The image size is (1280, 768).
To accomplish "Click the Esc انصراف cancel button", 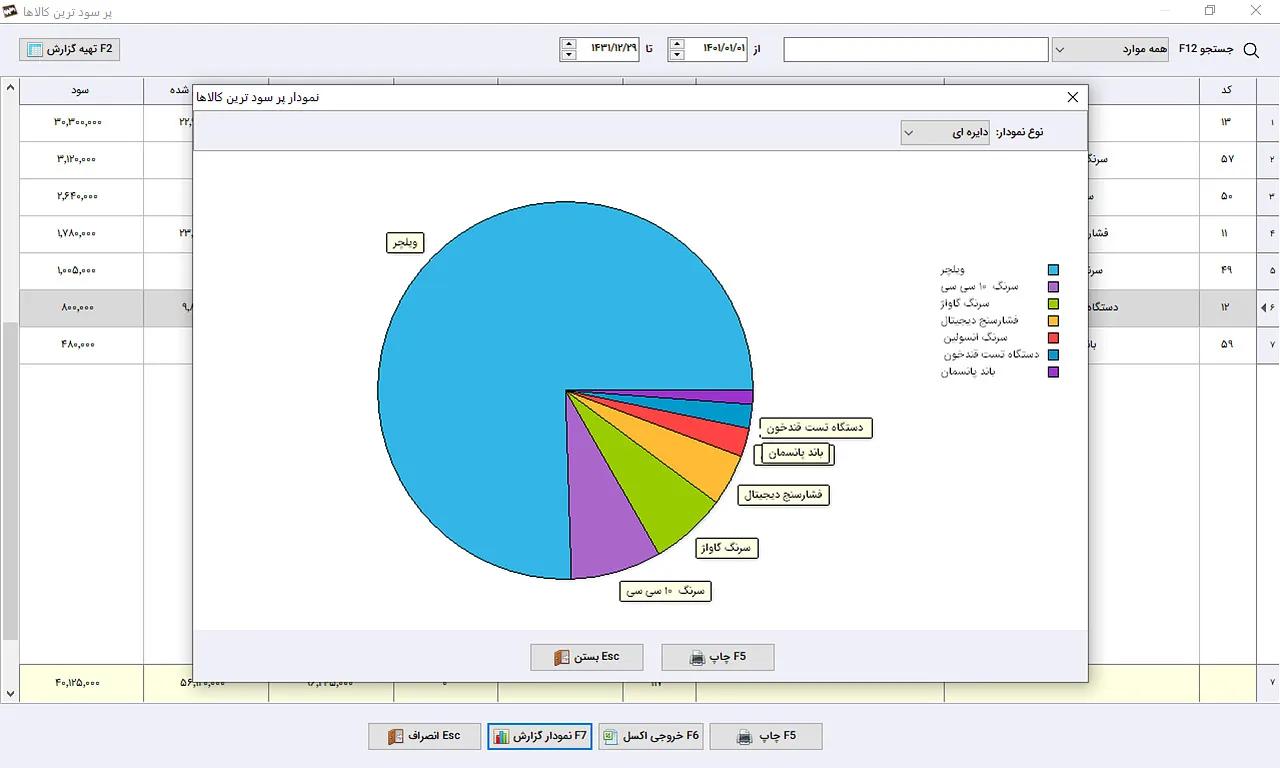I will [x=425, y=736].
